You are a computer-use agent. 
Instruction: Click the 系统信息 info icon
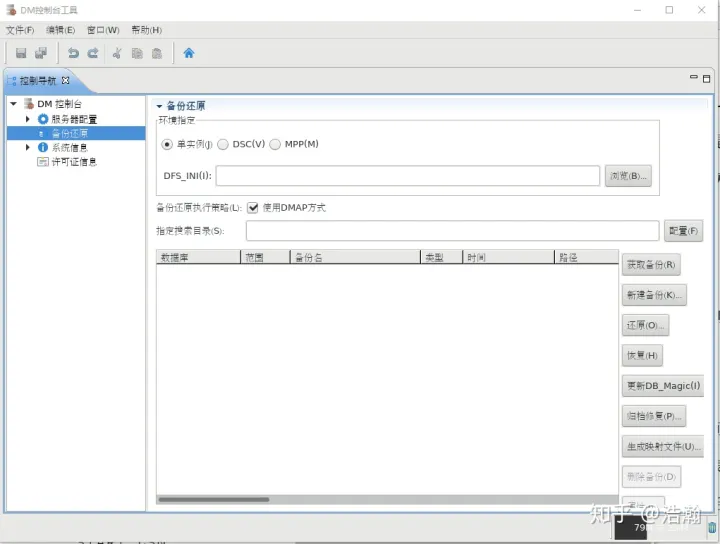click(x=43, y=147)
